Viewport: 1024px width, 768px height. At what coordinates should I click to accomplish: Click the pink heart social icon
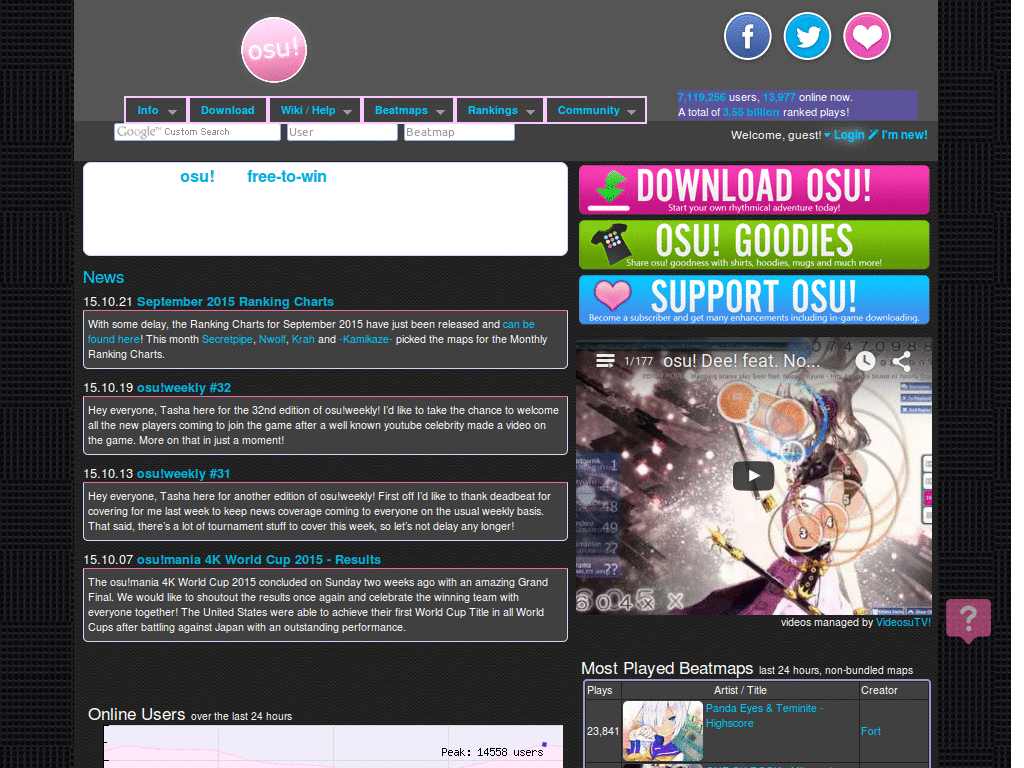[867, 36]
